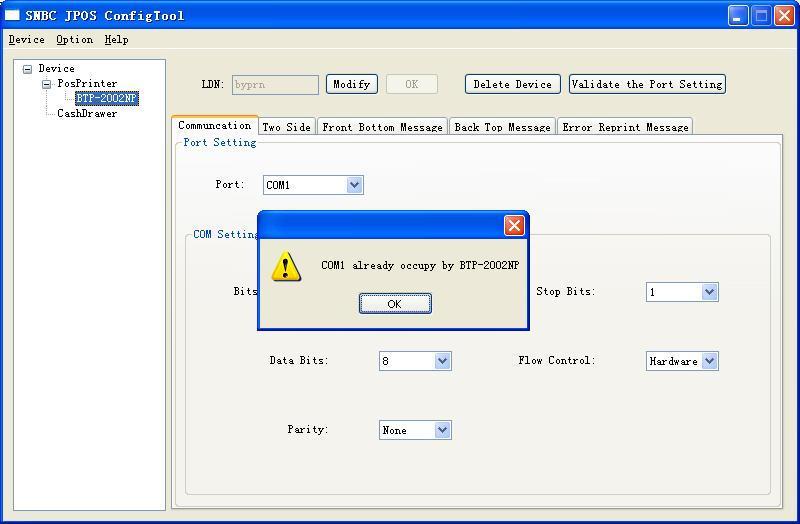Click the Data Bits label
Screen dimensions: 800x524
pyautogui.click(x=298, y=360)
